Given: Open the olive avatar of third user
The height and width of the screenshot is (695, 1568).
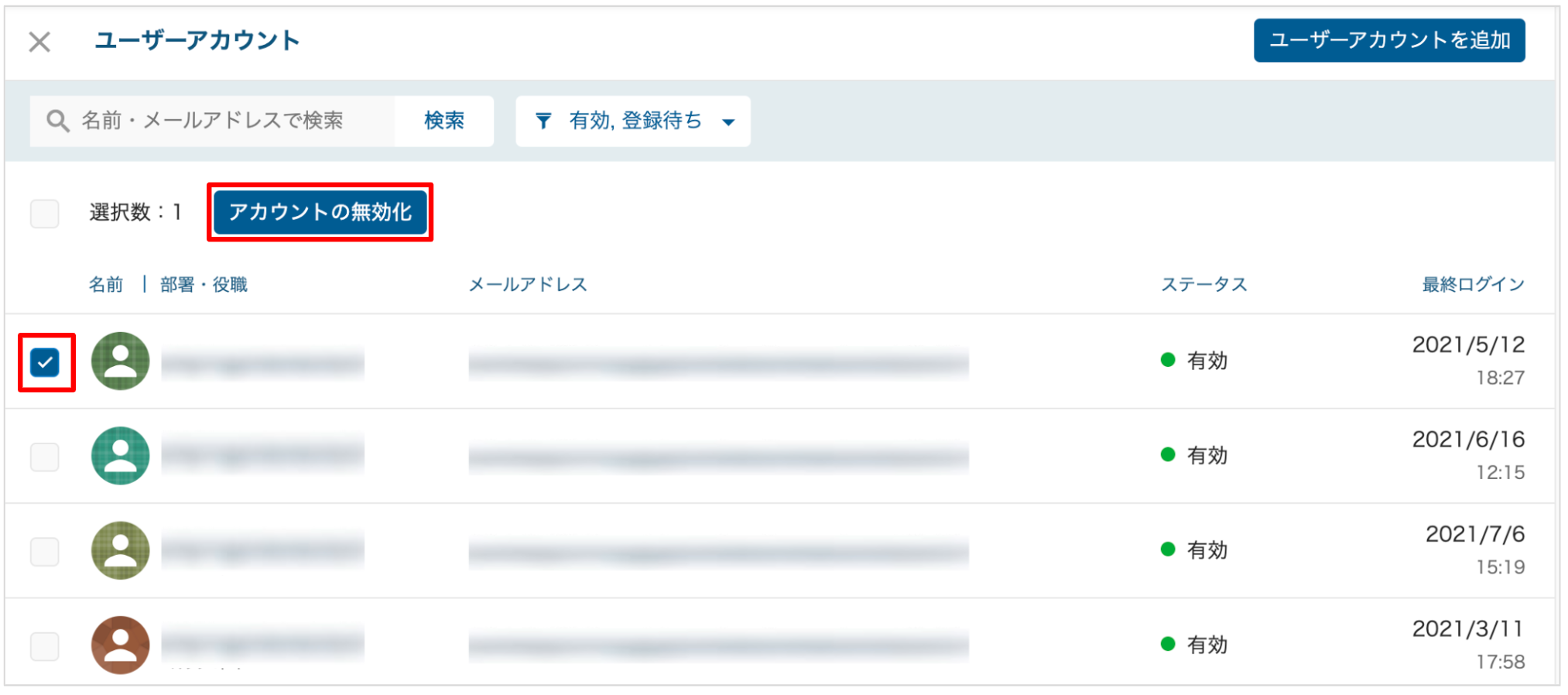Looking at the screenshot, I should pos(120,550).
